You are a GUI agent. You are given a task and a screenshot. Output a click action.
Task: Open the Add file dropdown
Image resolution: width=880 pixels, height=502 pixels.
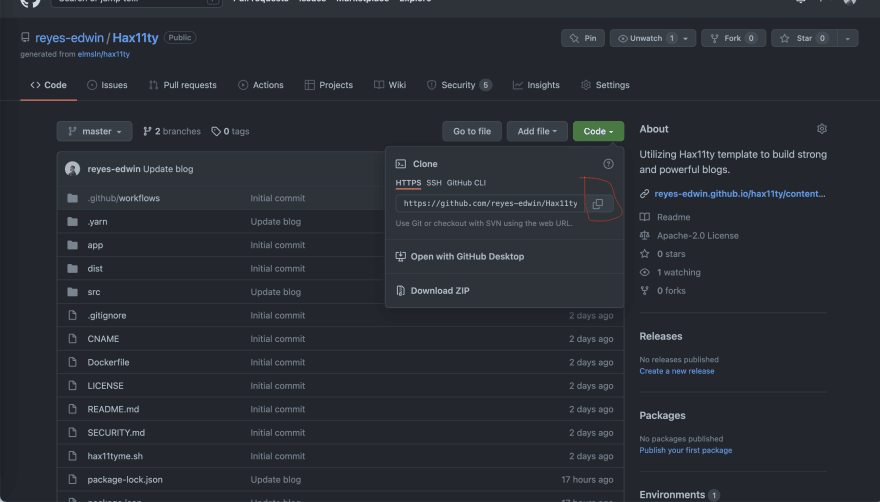537,131
